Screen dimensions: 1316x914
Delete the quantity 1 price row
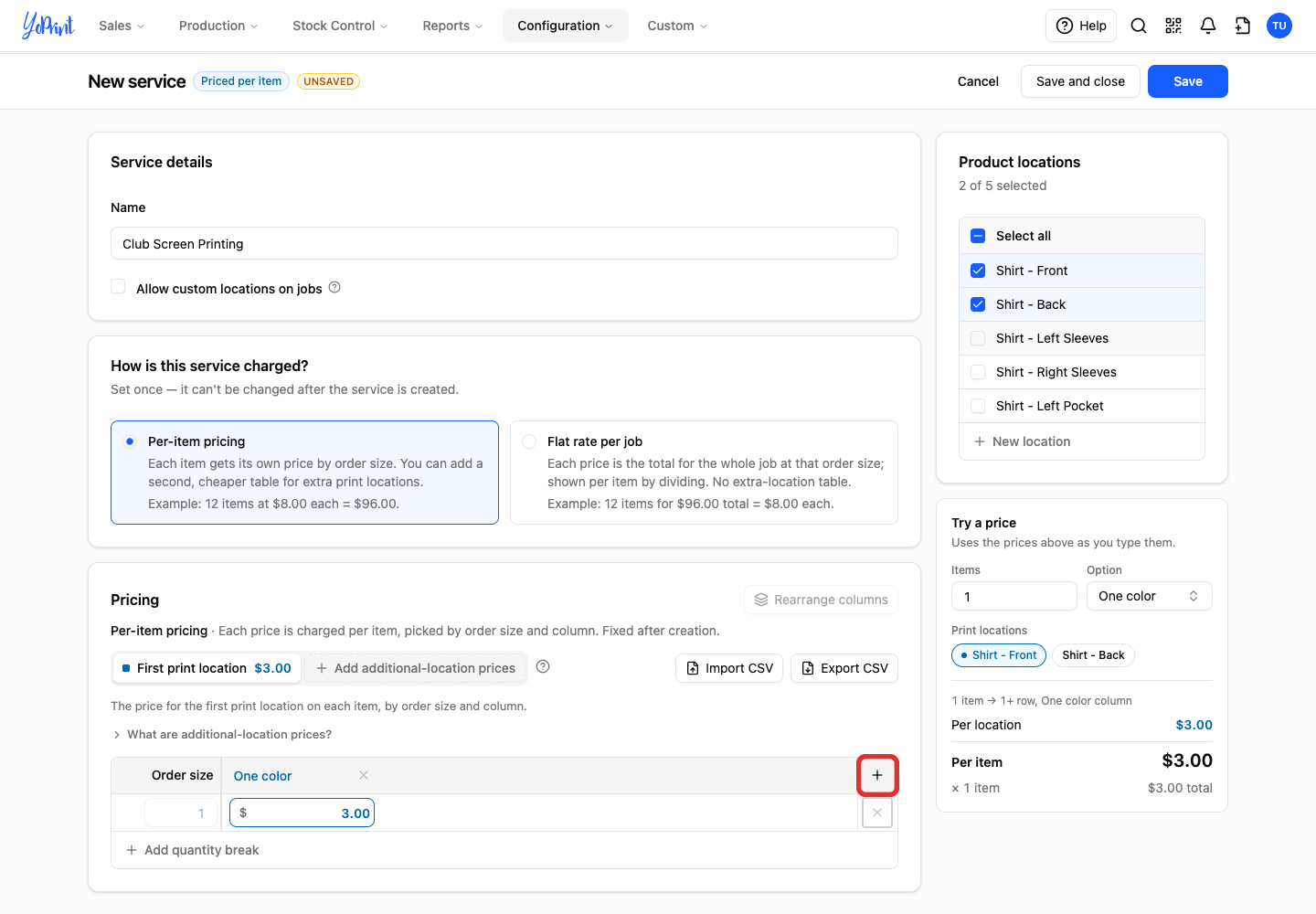pos(877,813)
